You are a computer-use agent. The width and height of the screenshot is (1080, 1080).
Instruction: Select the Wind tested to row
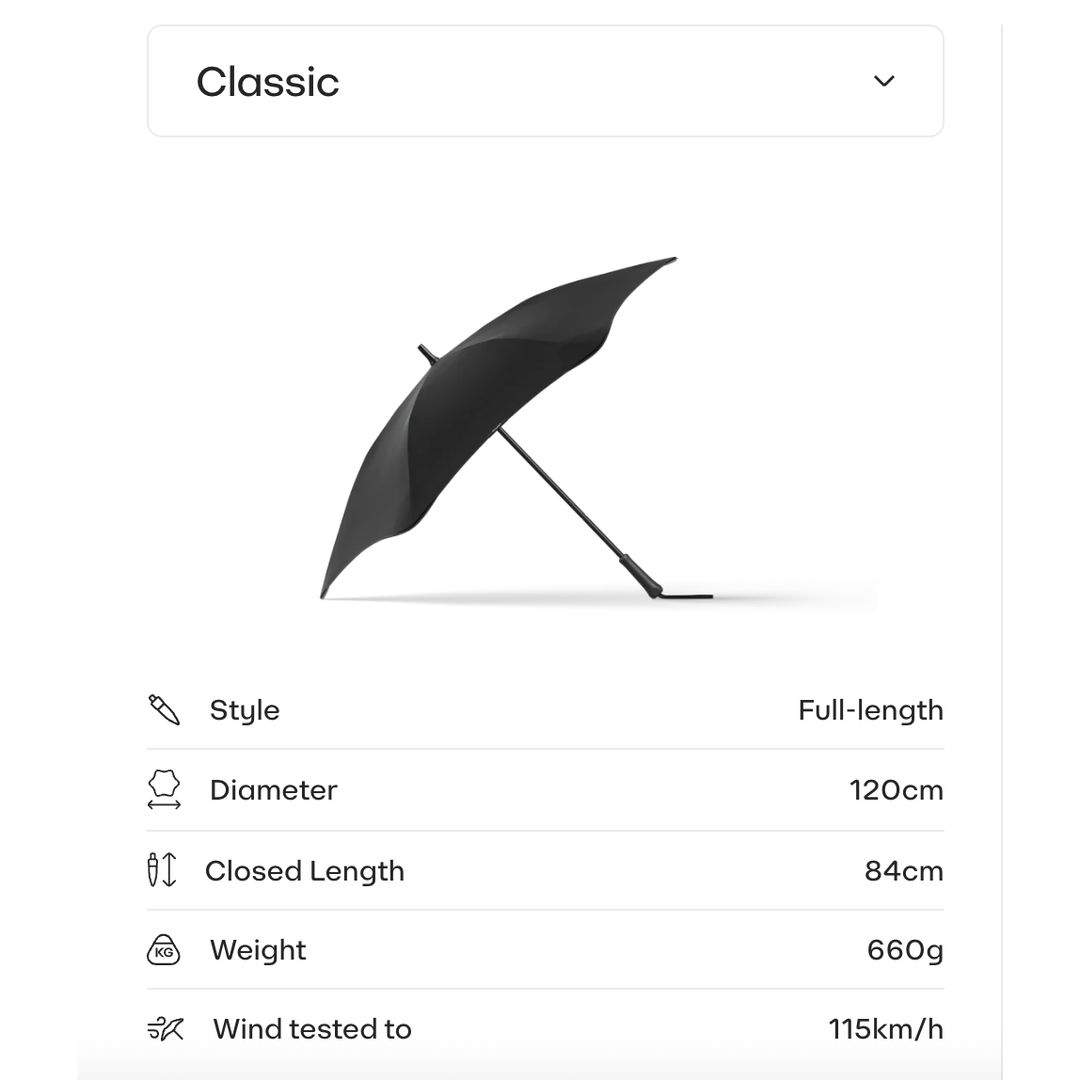[545, 1028]
